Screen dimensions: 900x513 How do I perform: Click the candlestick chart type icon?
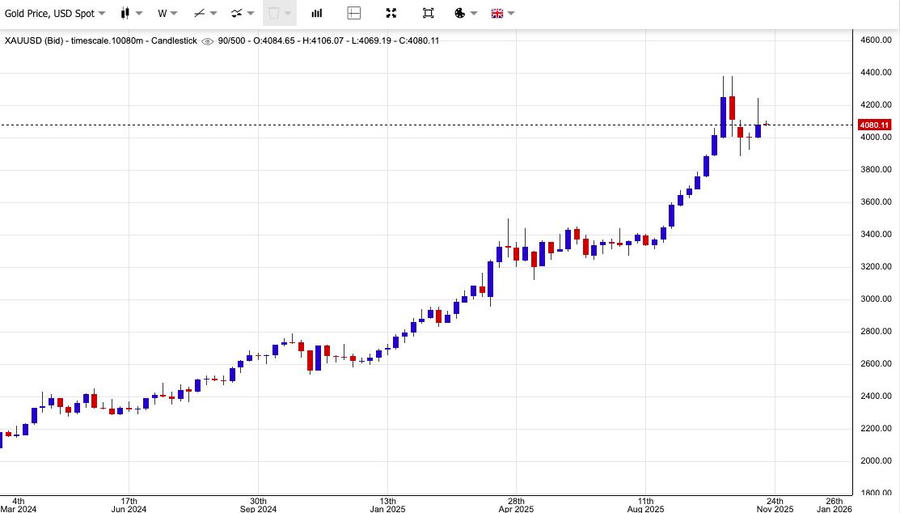125,14
